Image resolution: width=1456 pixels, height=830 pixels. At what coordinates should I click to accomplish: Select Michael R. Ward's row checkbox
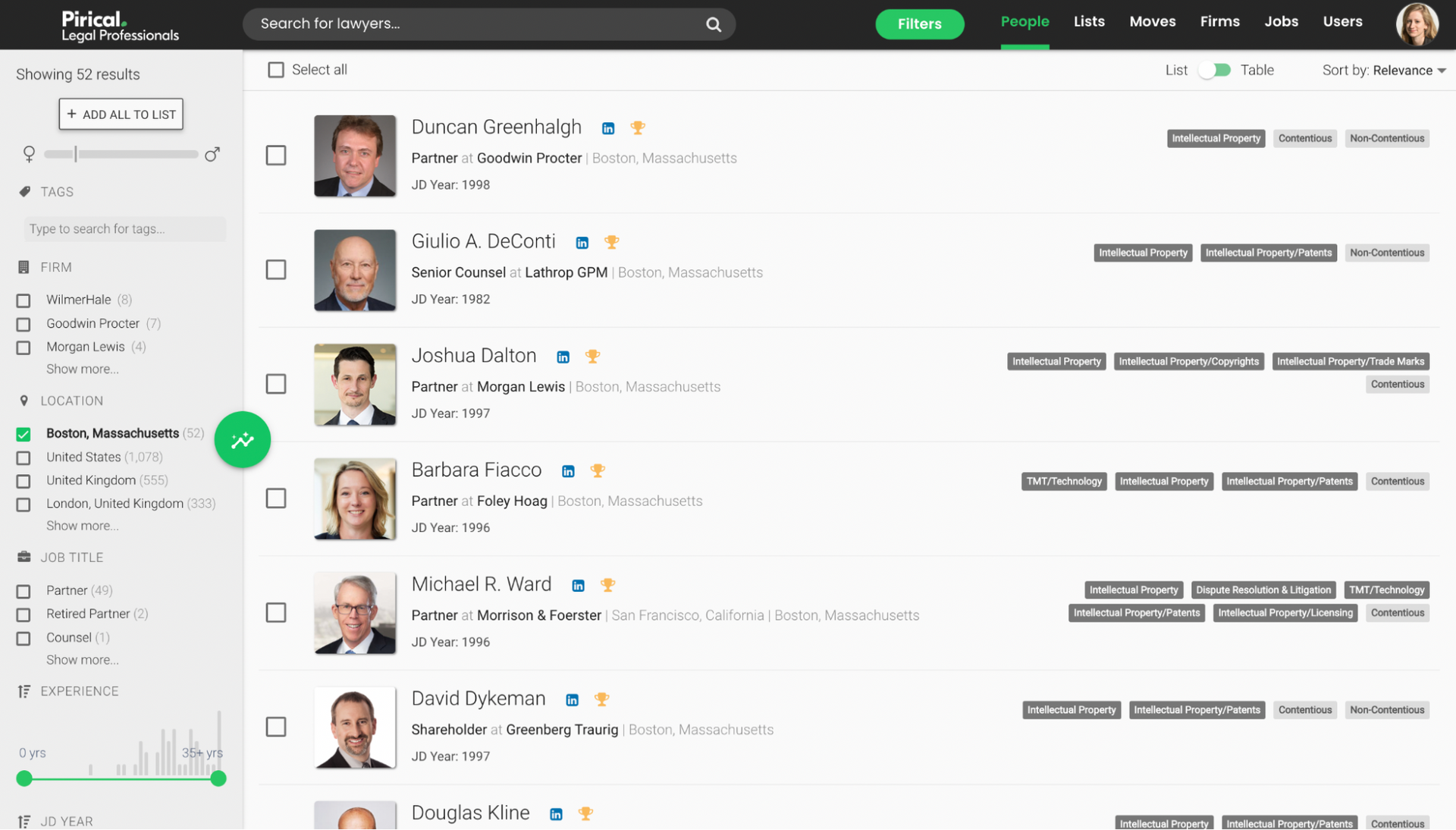pos(276,613)
